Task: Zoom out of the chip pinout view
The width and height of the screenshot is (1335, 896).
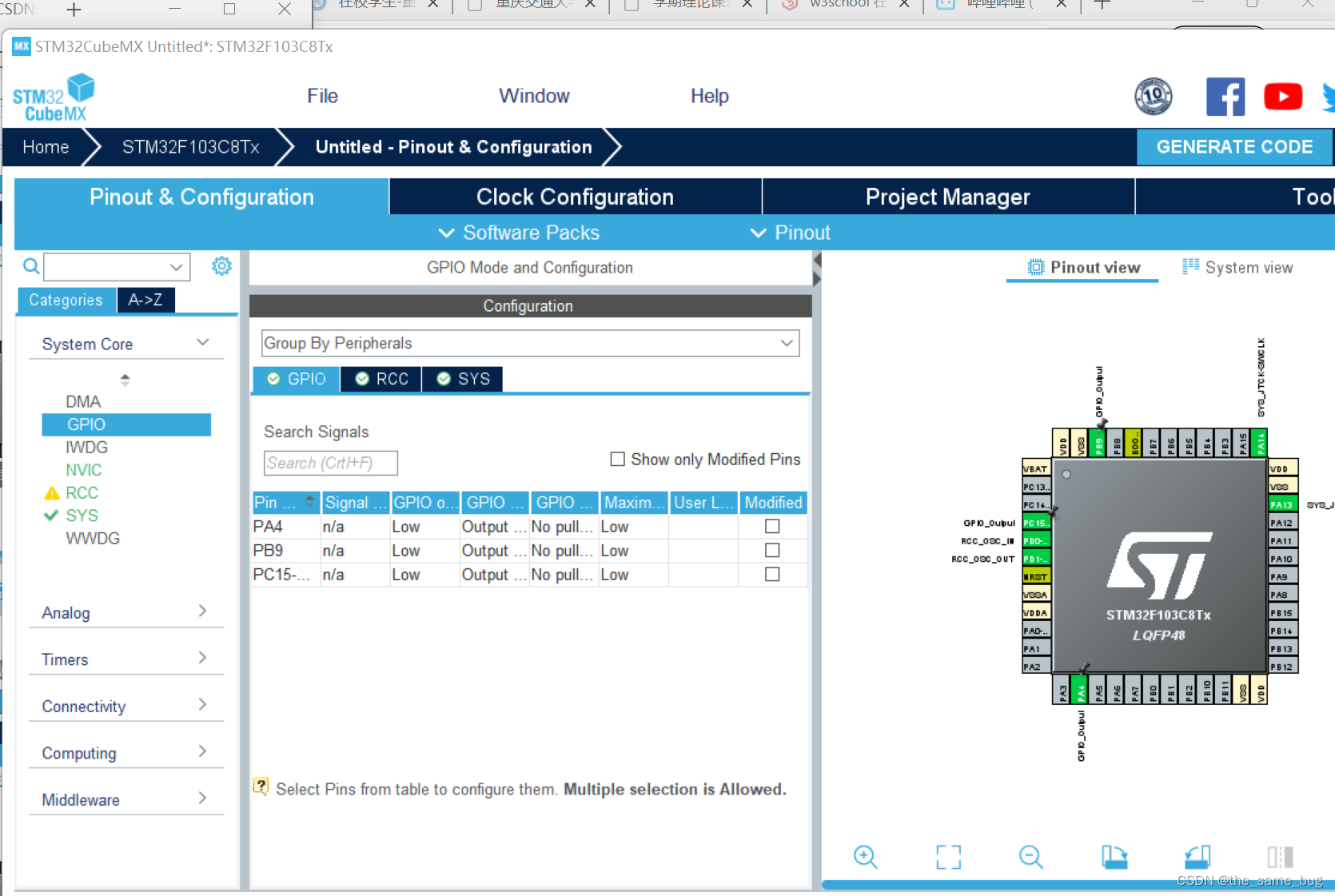Action: coord(1031,857)
